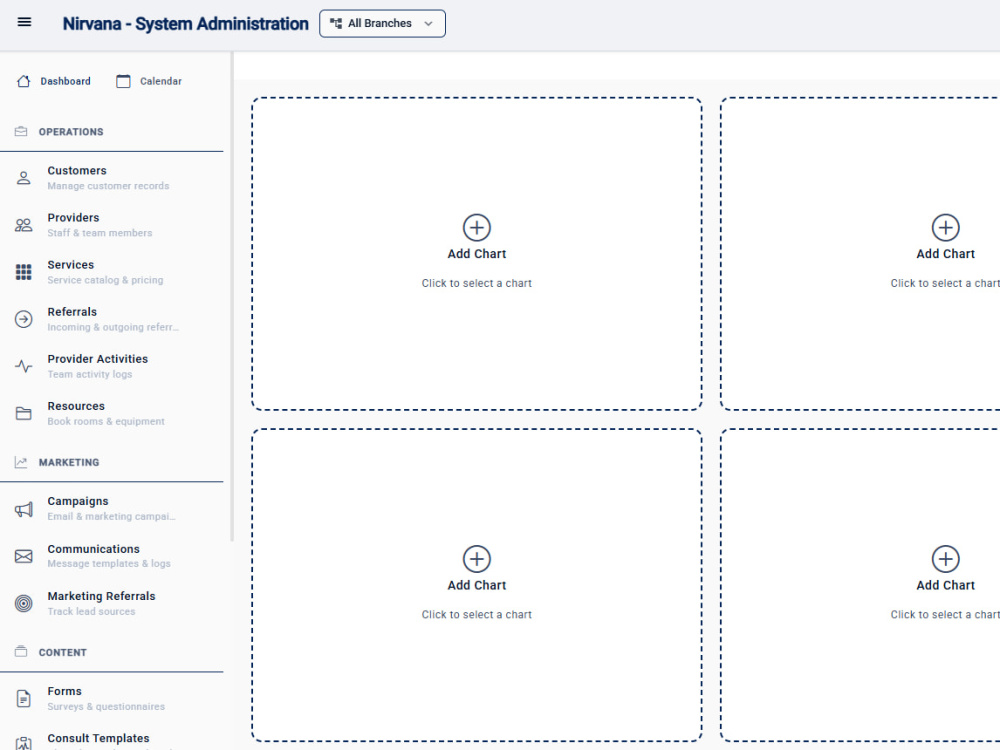Open the hamburger menu icon
Viewport: 1000px width, 750px height.
(x=24, y=22)
